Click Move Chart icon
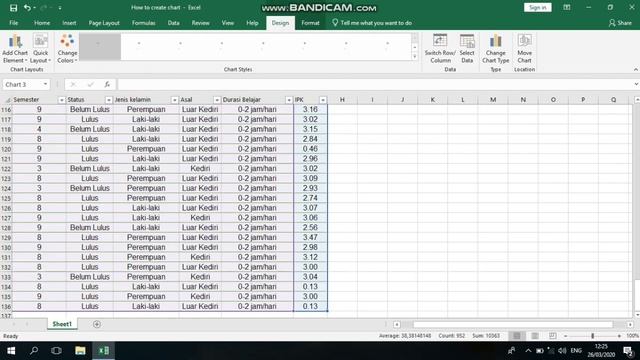Screen dimensions: 640x360 [524, 49]
